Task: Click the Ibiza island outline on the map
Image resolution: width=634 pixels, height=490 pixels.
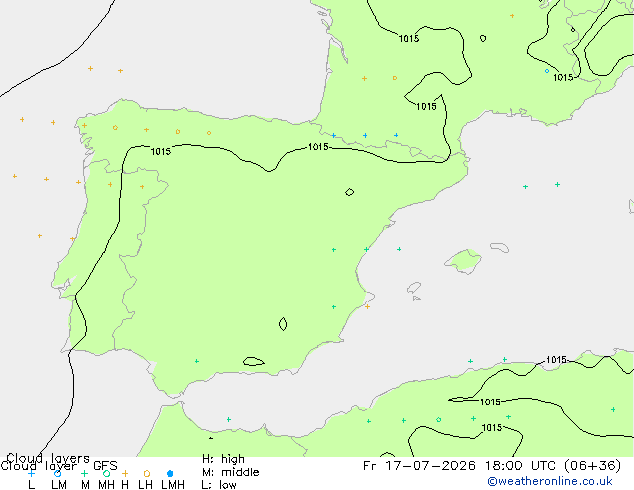Action: (x=413, y=288)
